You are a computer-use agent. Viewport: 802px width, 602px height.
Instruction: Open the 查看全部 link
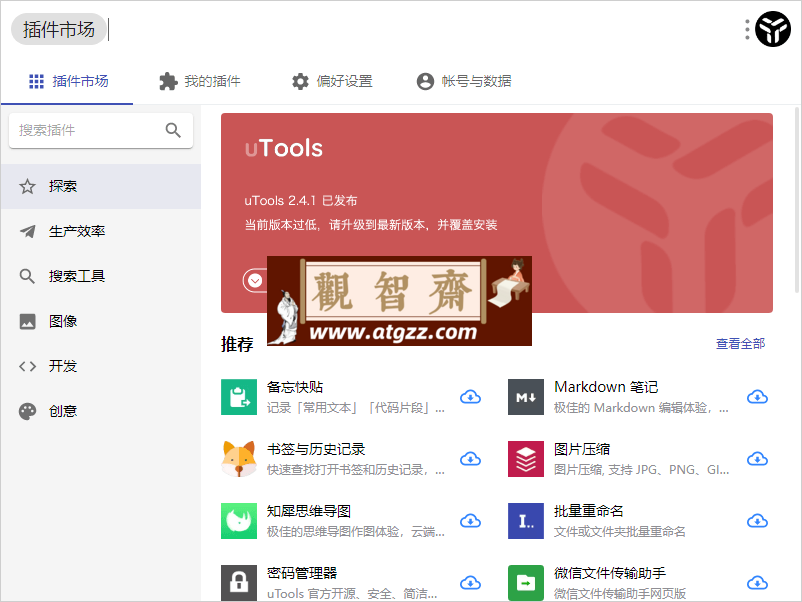[x=740, y=344]
